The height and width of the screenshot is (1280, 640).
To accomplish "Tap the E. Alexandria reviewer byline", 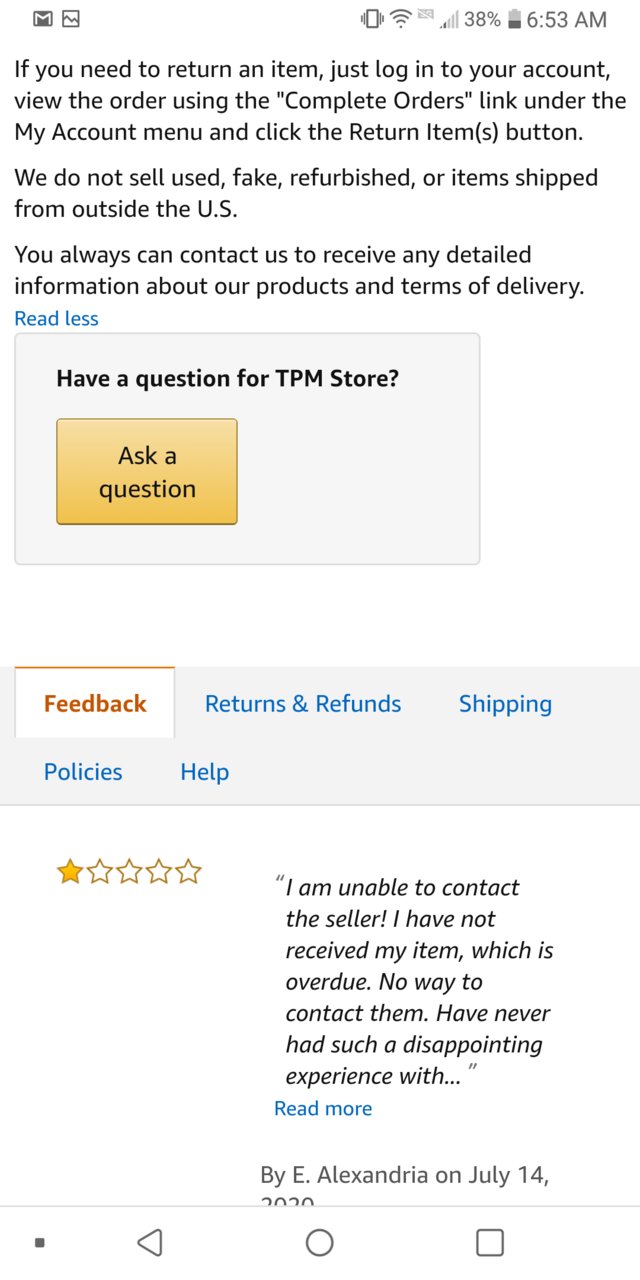I will tap(404, 1185).
